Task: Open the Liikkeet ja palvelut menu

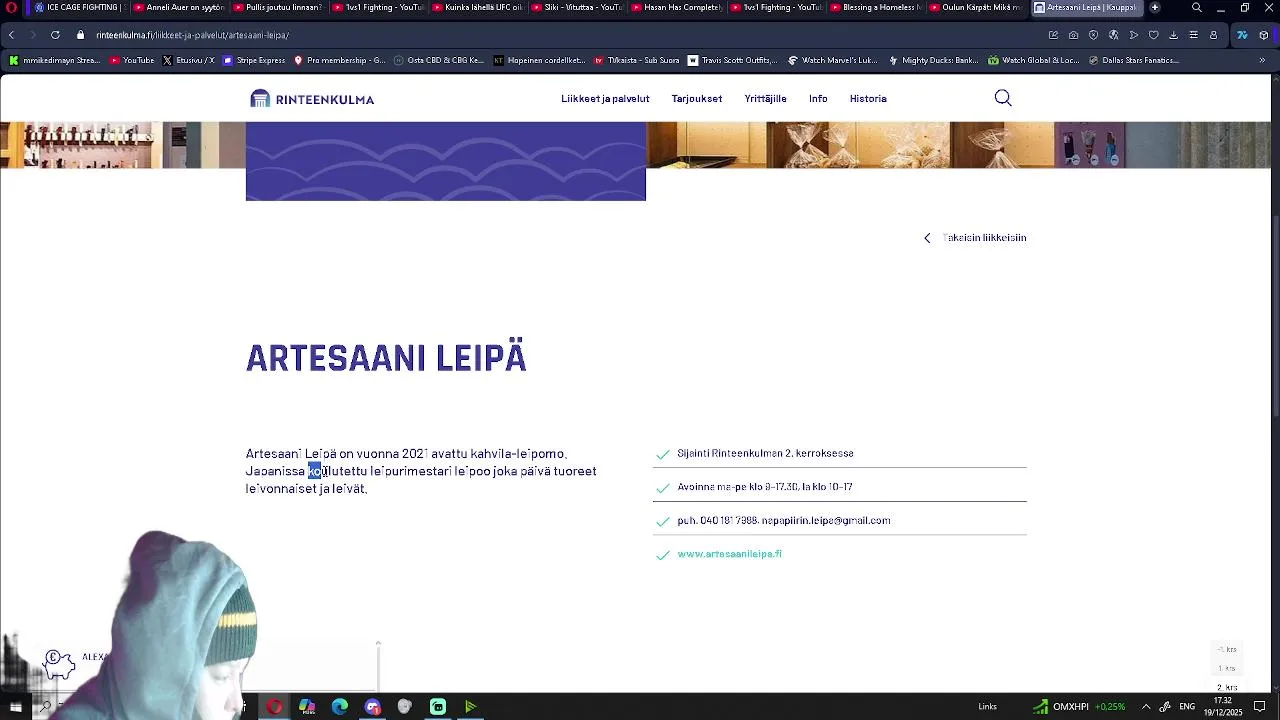Action: click(x=605, y=99)
